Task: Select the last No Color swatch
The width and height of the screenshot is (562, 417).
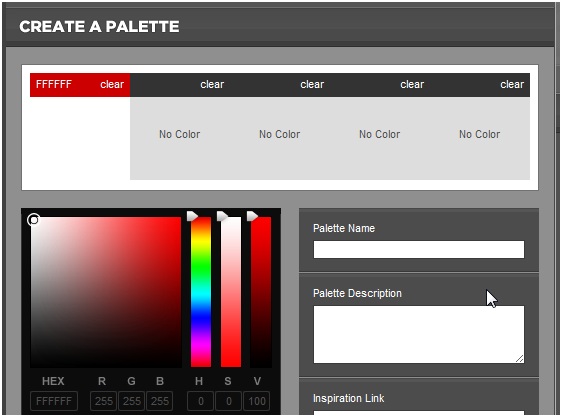Action: (480, 138)
